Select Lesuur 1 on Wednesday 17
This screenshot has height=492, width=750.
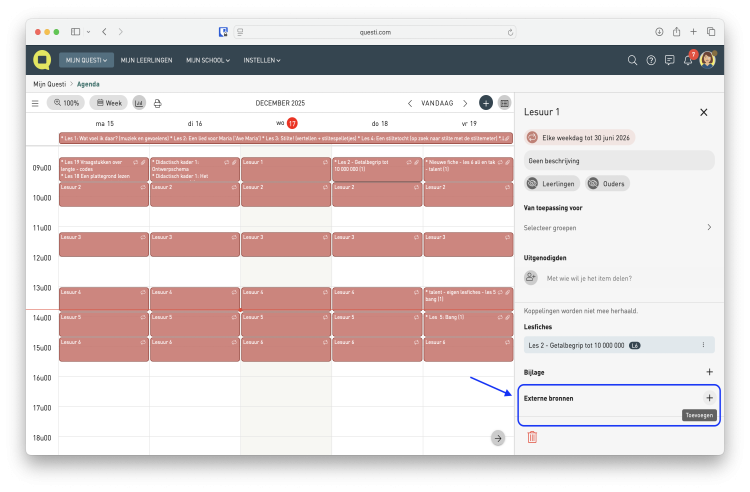coord(286,169)
